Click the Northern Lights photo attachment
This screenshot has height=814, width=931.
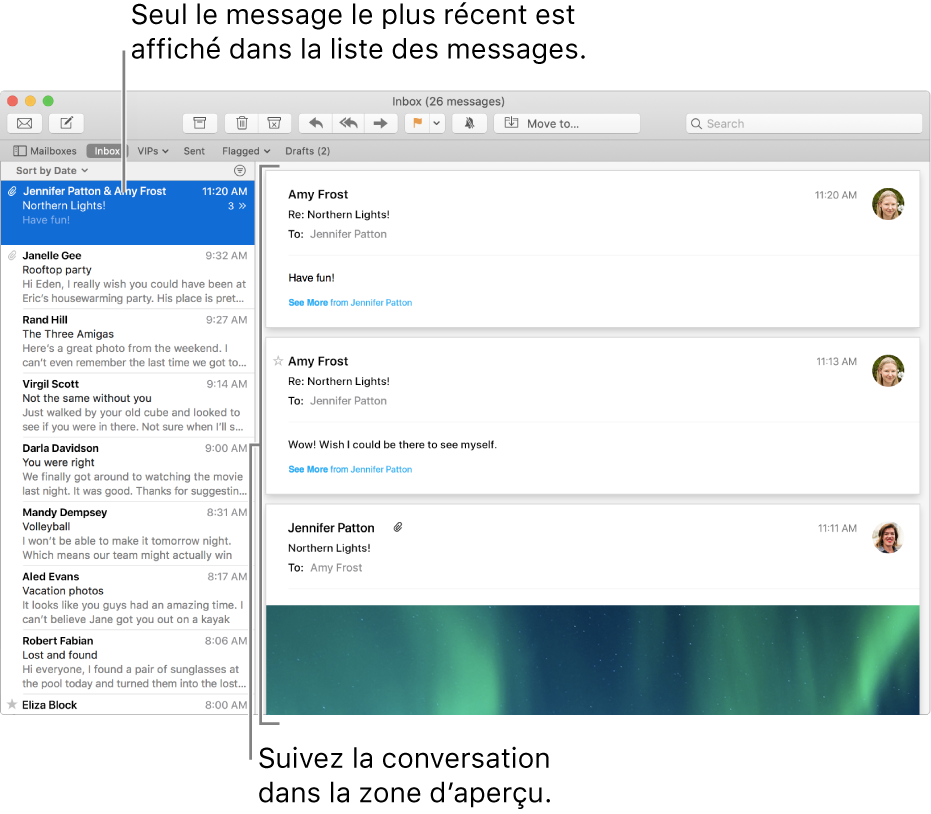point(593,660)
